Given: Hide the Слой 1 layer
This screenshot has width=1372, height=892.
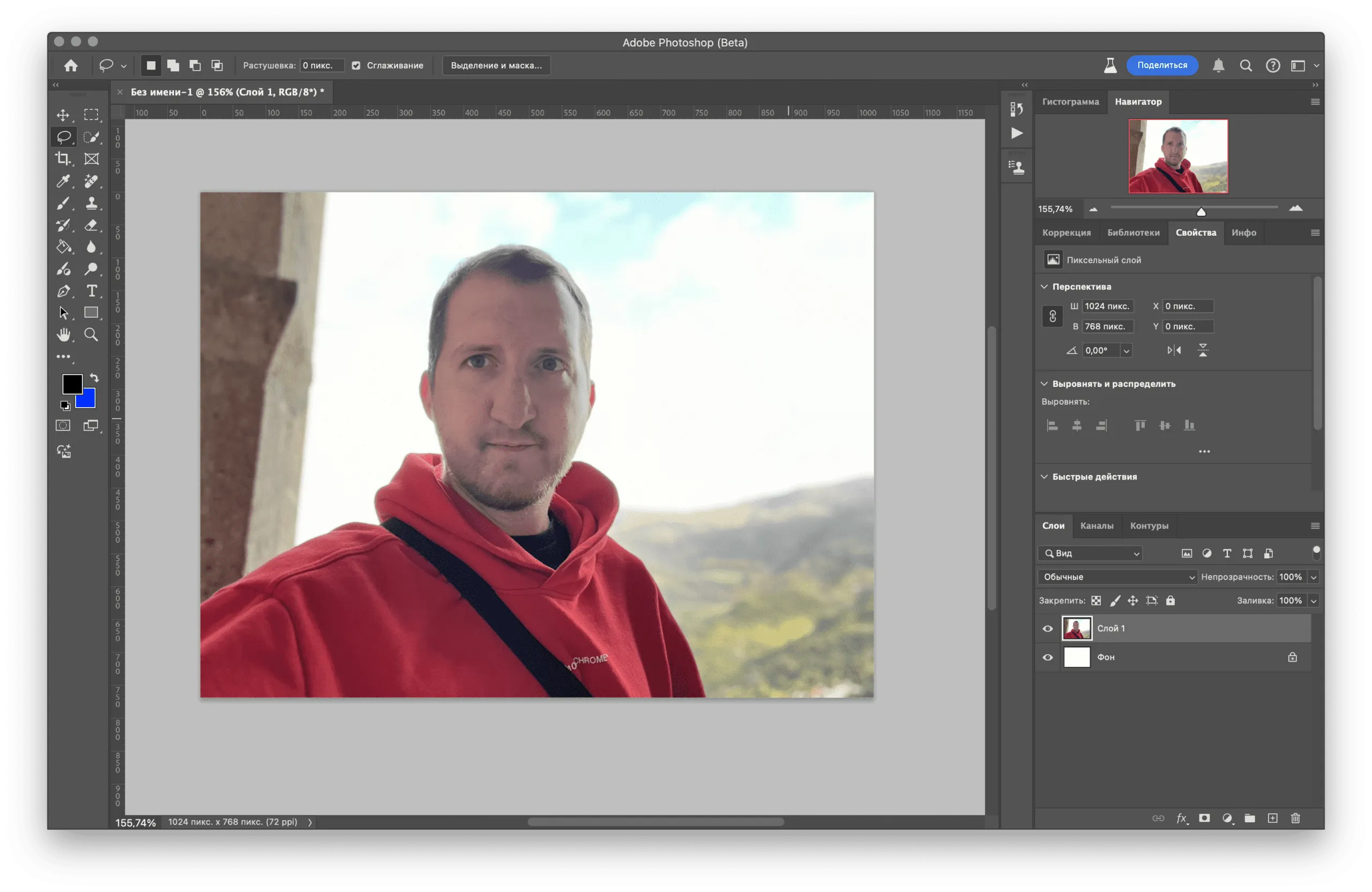Looking at the screenshot, I should point(1047,628).
